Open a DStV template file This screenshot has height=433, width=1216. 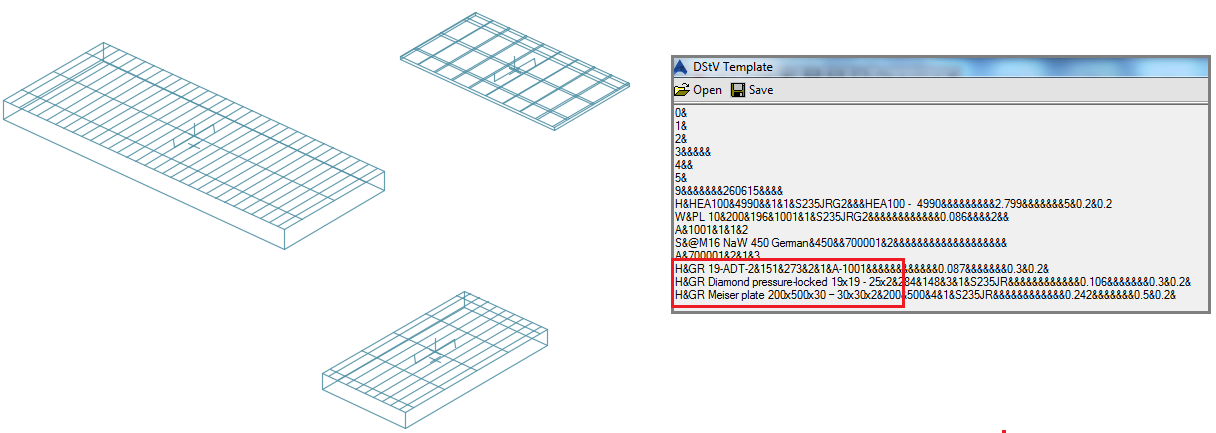pyautogui.click(x=698, y=90)
